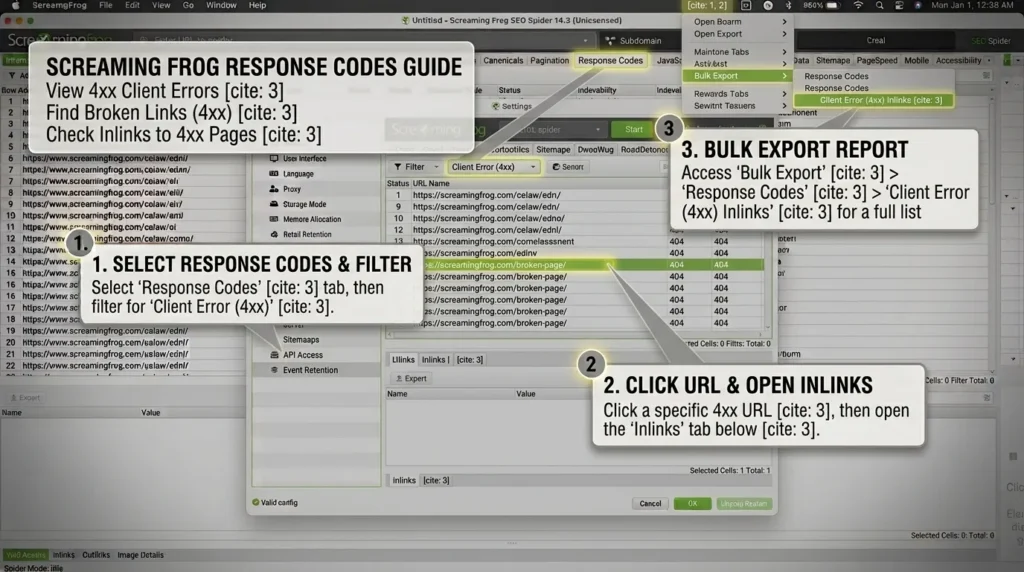Click the Subdomain network icon

click(x=610, y=40)
